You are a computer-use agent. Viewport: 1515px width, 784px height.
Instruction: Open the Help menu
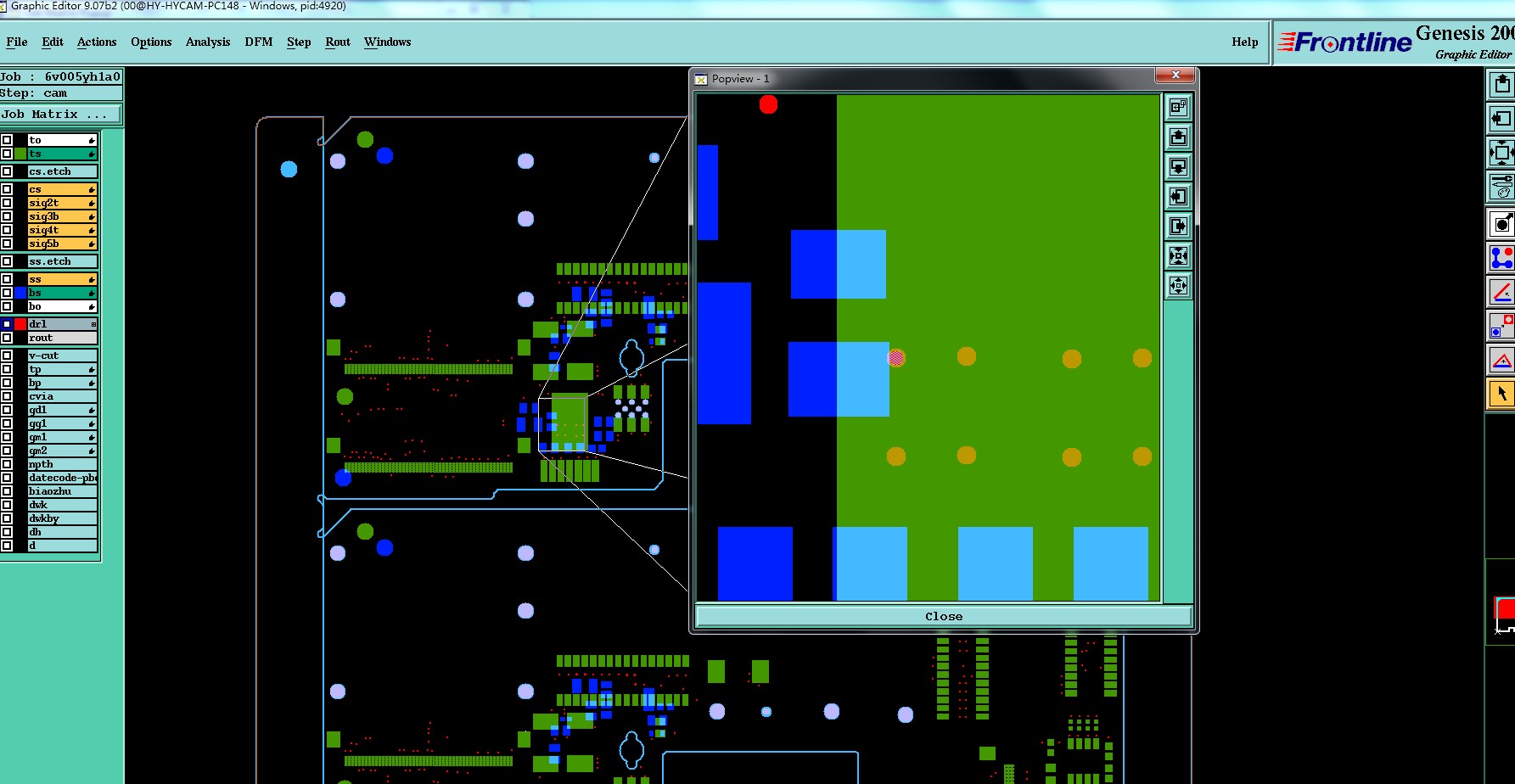pyautogui.click(x=1245, y=42)
